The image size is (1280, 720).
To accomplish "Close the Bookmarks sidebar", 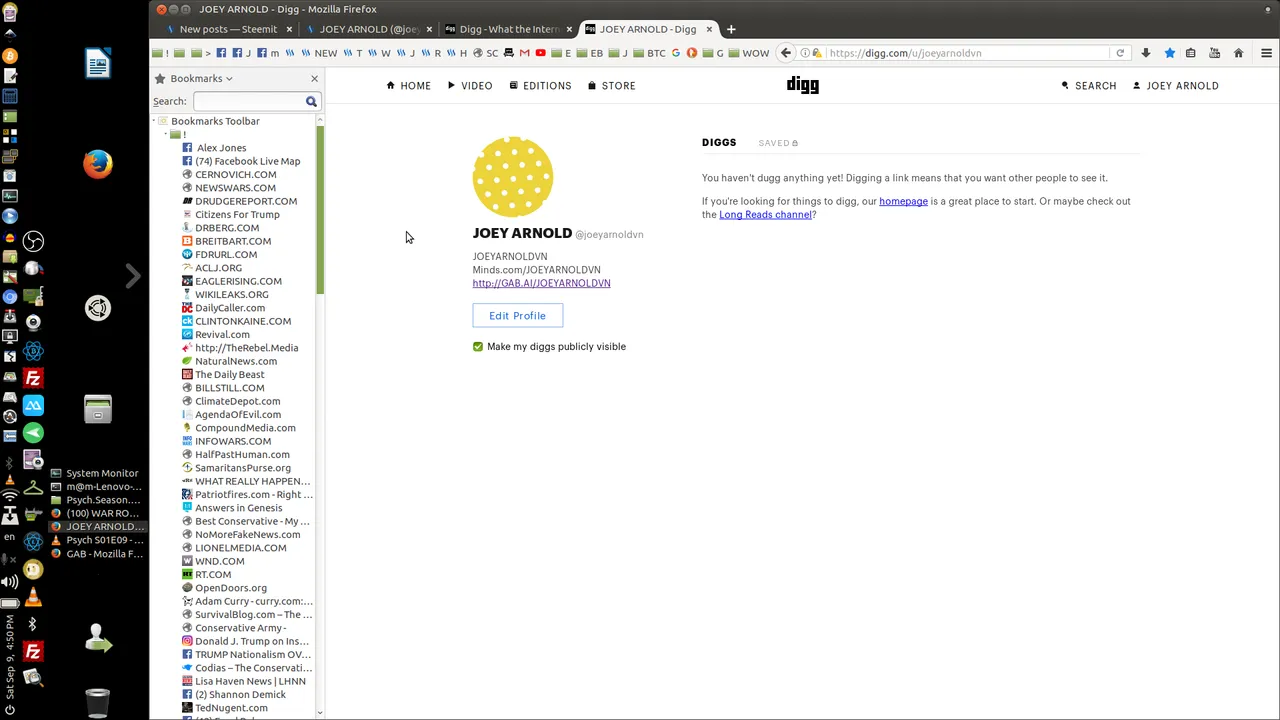I will pyautogui.click(x=314, y=78).
